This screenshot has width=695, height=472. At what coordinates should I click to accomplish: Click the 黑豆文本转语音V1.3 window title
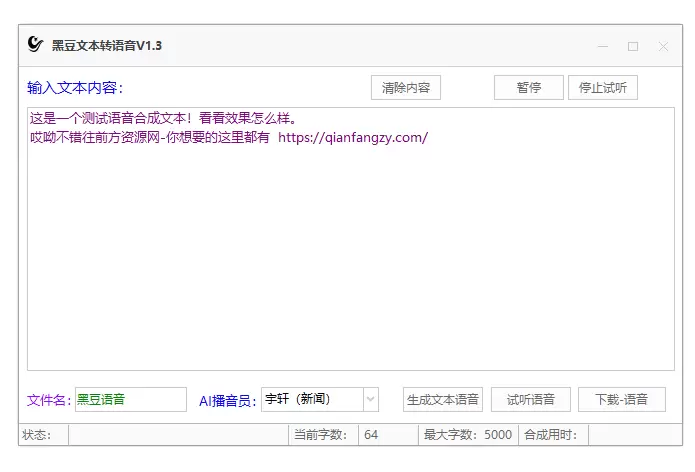(x=107, y=46)
